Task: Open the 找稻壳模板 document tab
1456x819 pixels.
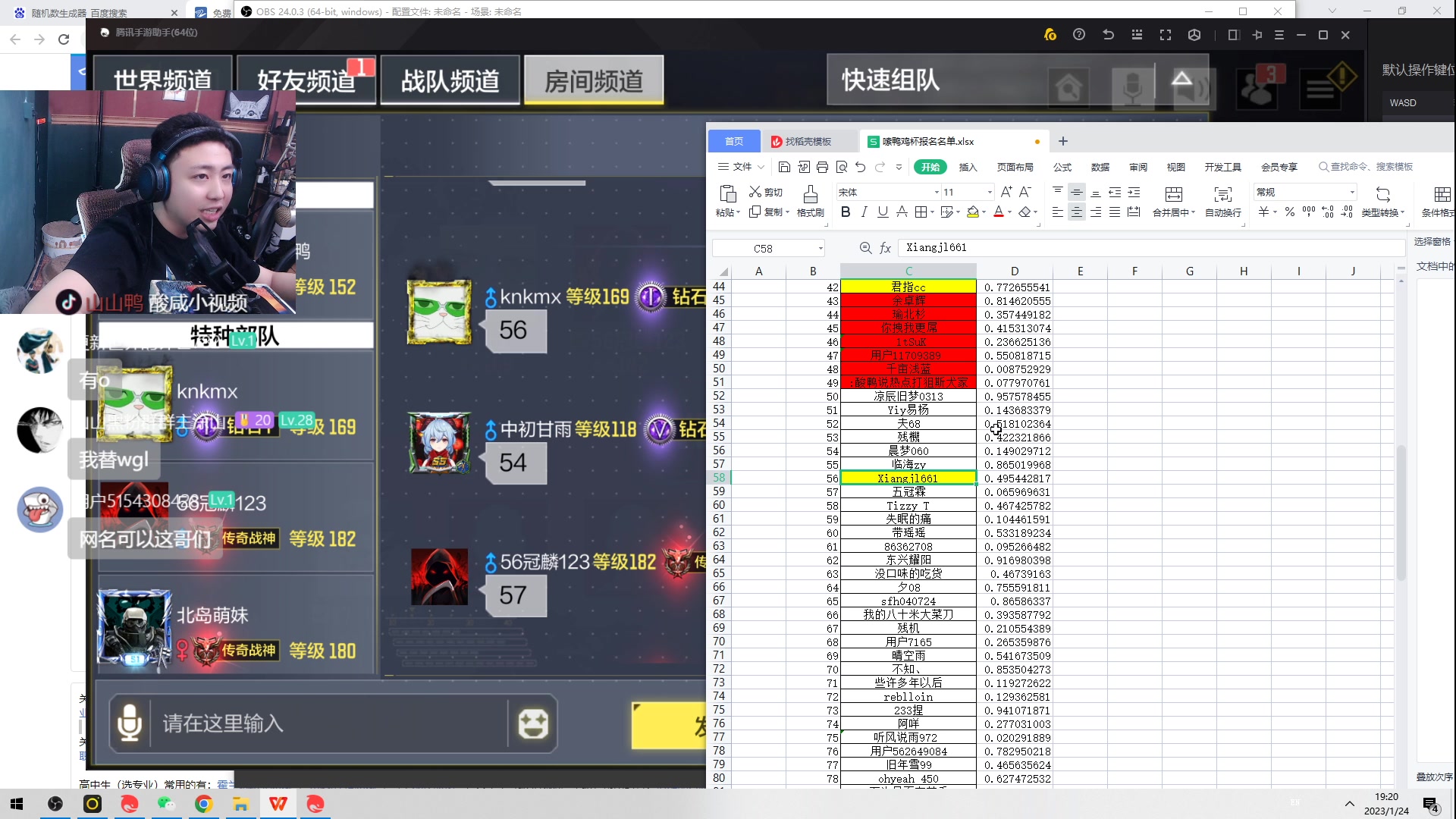Action: 808,142
